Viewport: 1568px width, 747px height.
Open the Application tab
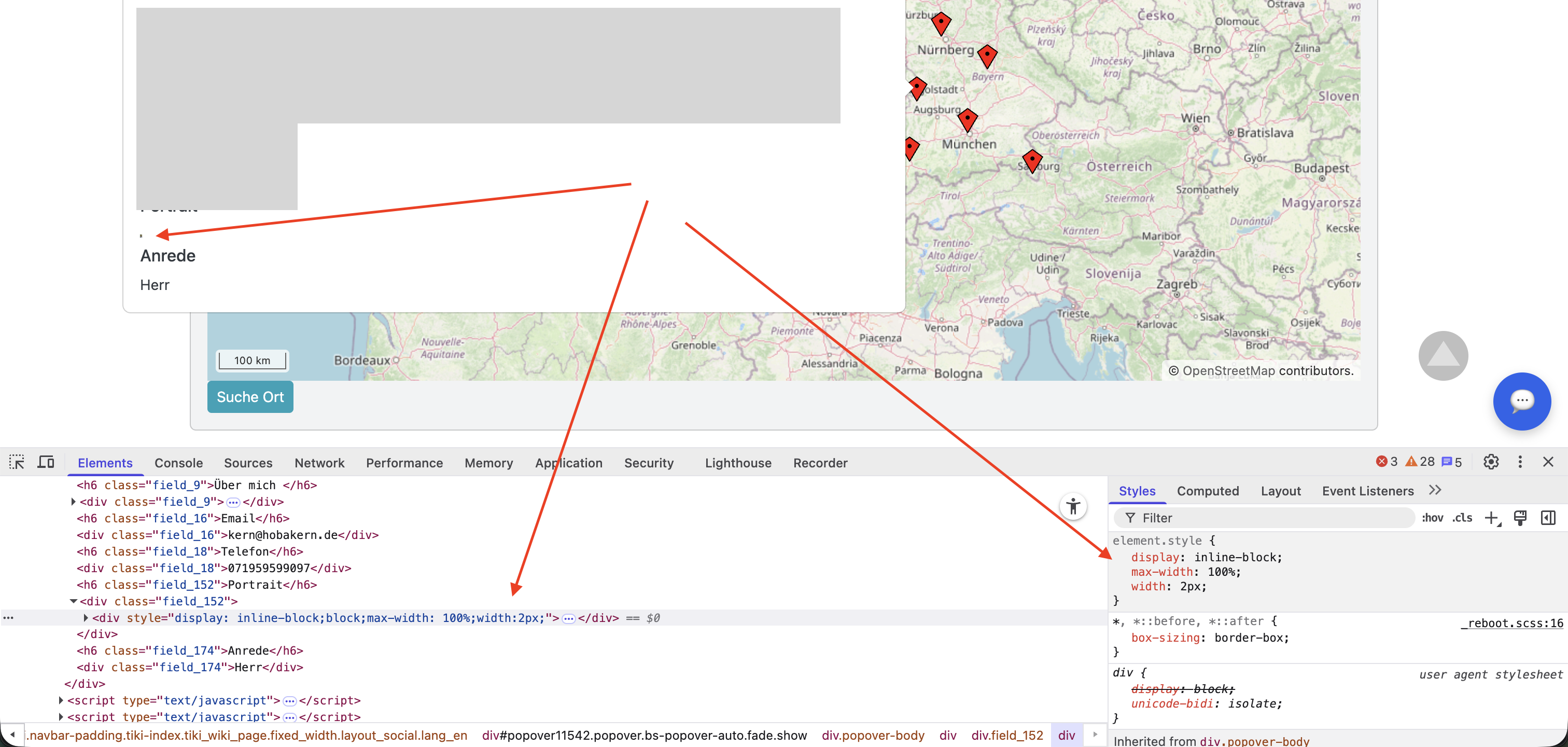[568, 463]
